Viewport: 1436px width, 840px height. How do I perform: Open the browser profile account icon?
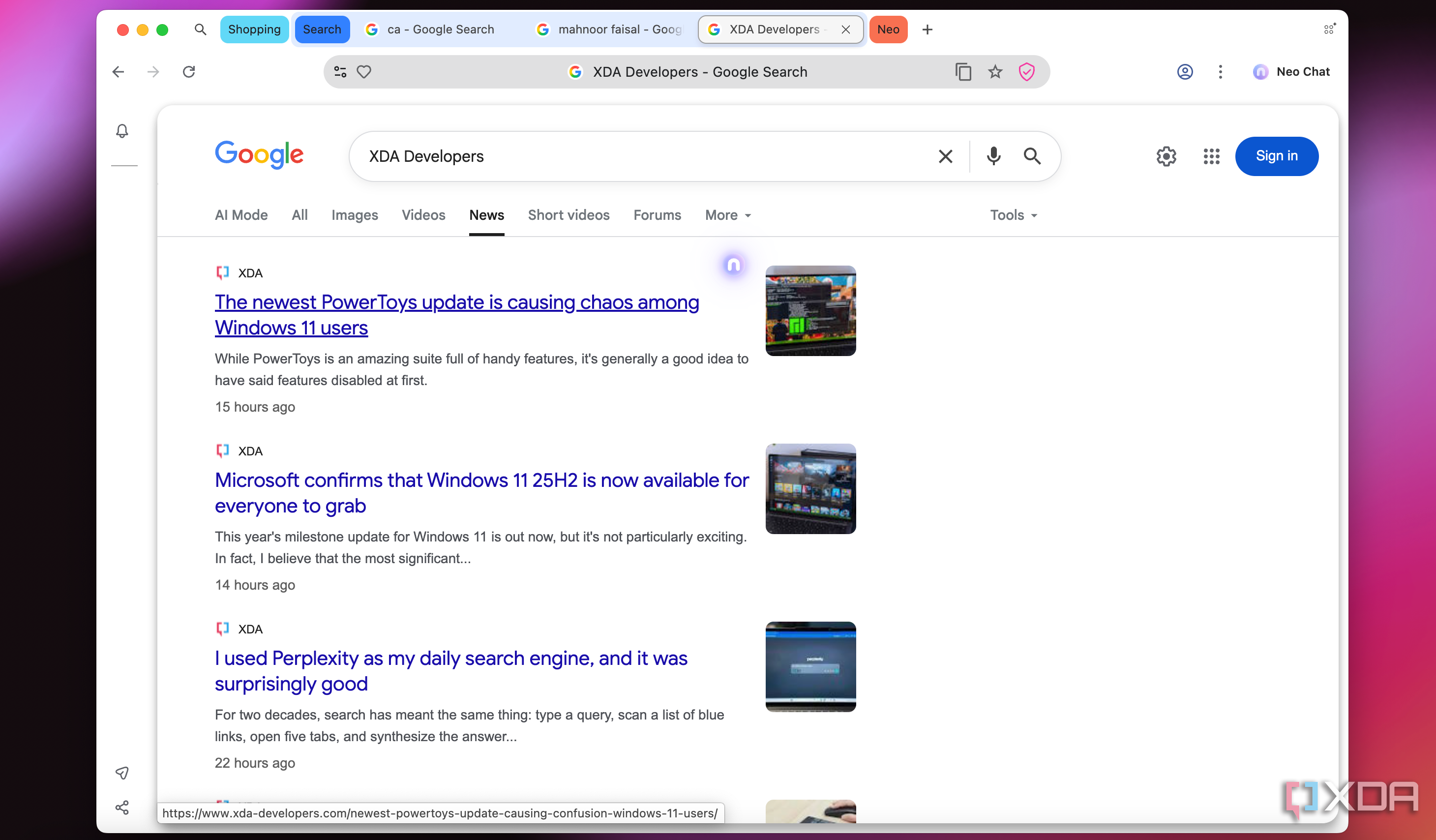tap(1185, 72)
